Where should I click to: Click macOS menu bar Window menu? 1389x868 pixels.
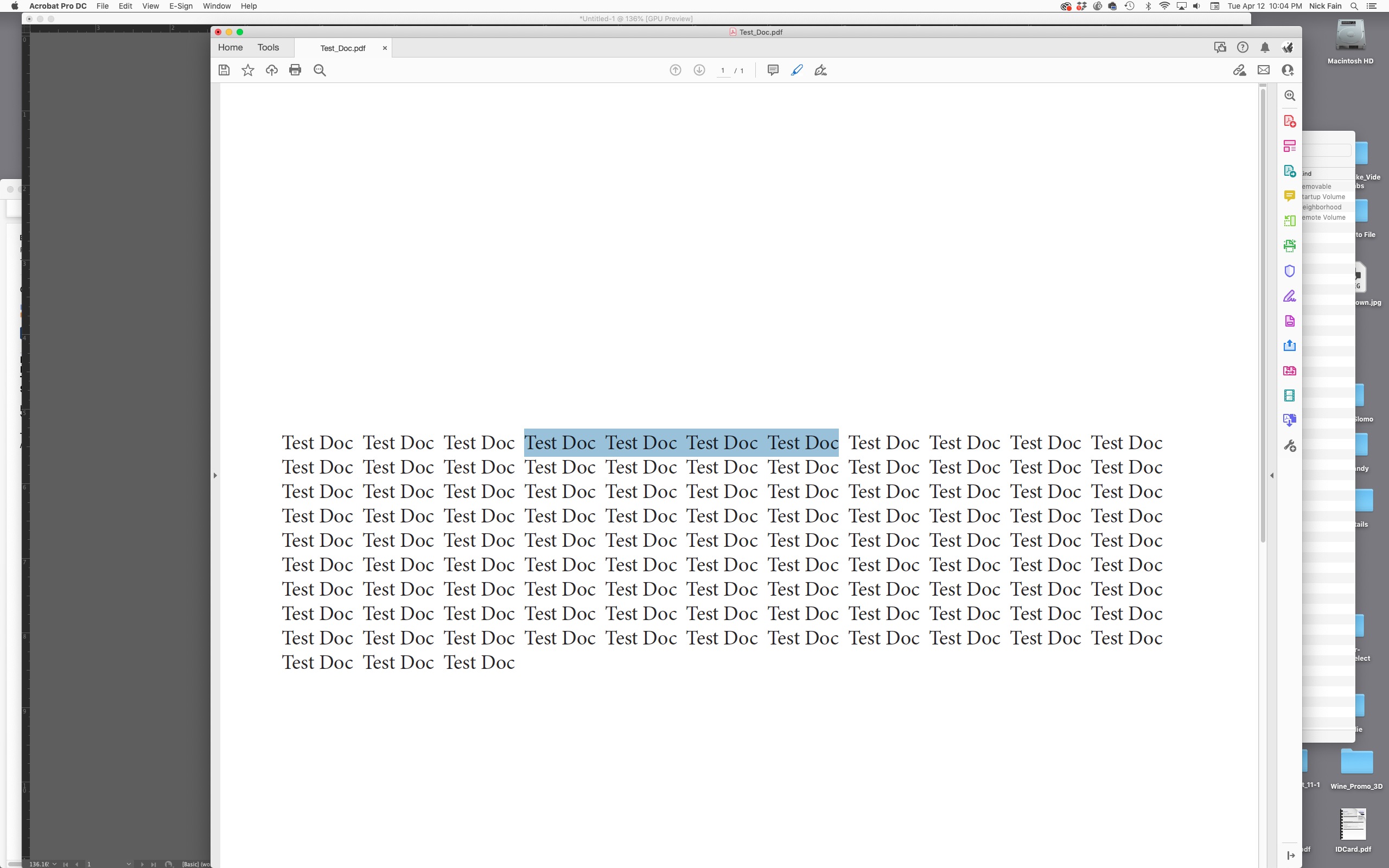[x=216, y=7]
